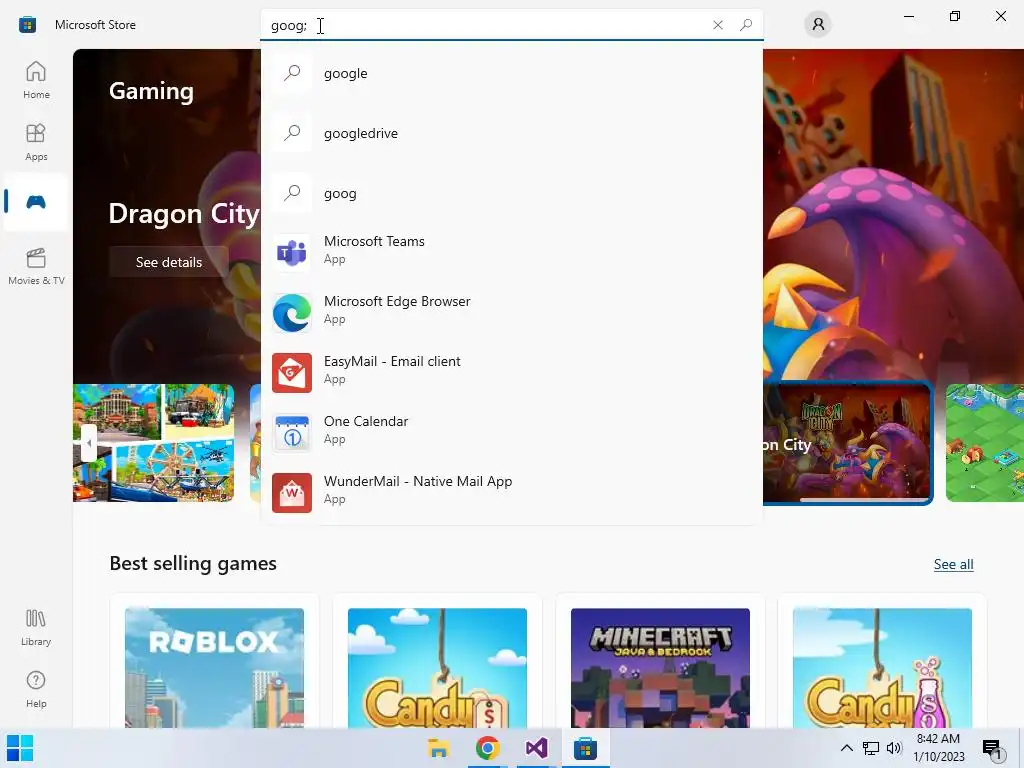Open Visual Studio from taskbar
1024x768 pixels.
[x=536, y=748]
